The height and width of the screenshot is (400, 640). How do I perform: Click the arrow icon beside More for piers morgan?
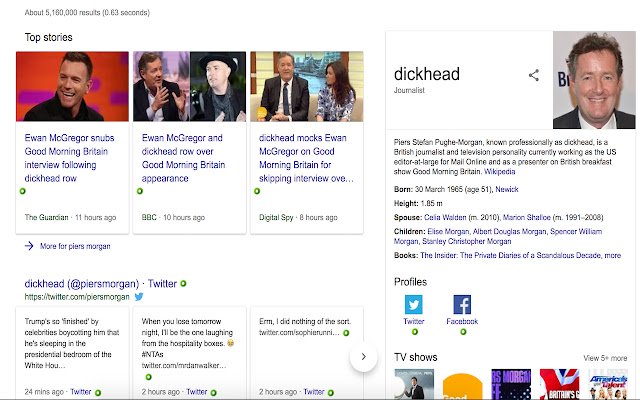(29, 246)
